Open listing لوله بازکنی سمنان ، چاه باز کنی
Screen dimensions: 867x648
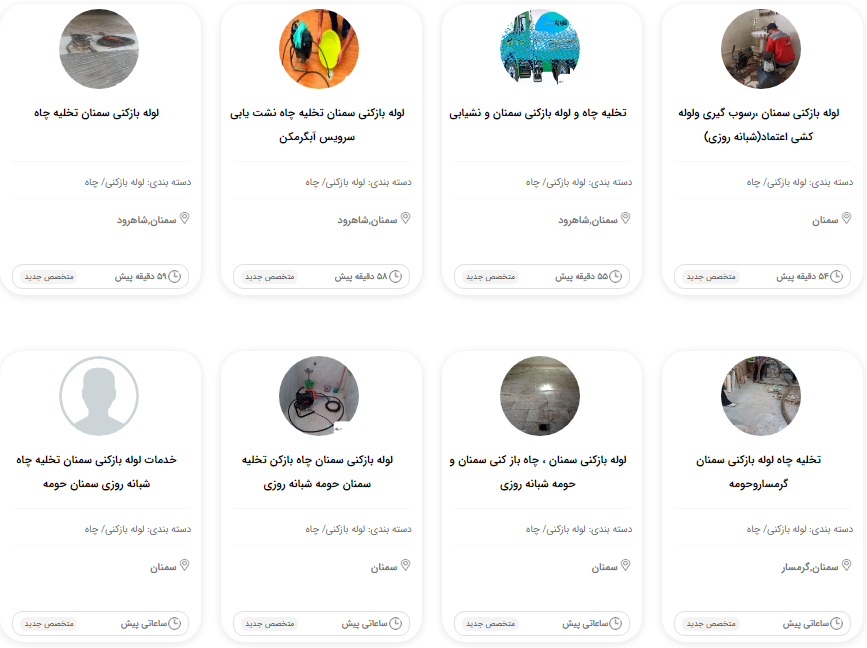[537, 472]
